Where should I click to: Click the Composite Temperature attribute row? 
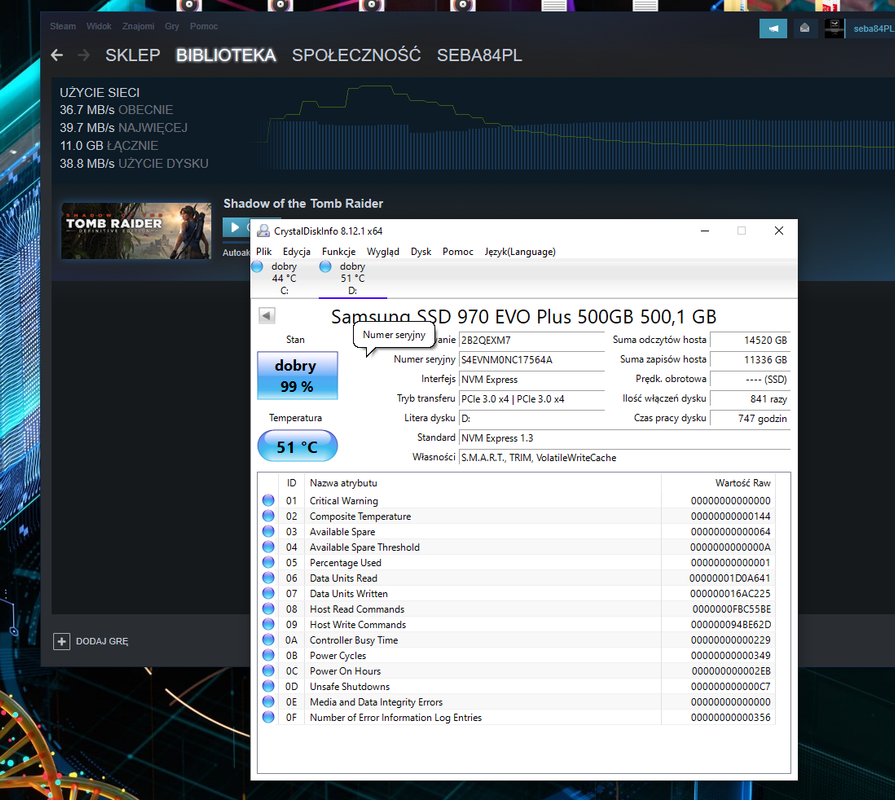tap(517, 516)
